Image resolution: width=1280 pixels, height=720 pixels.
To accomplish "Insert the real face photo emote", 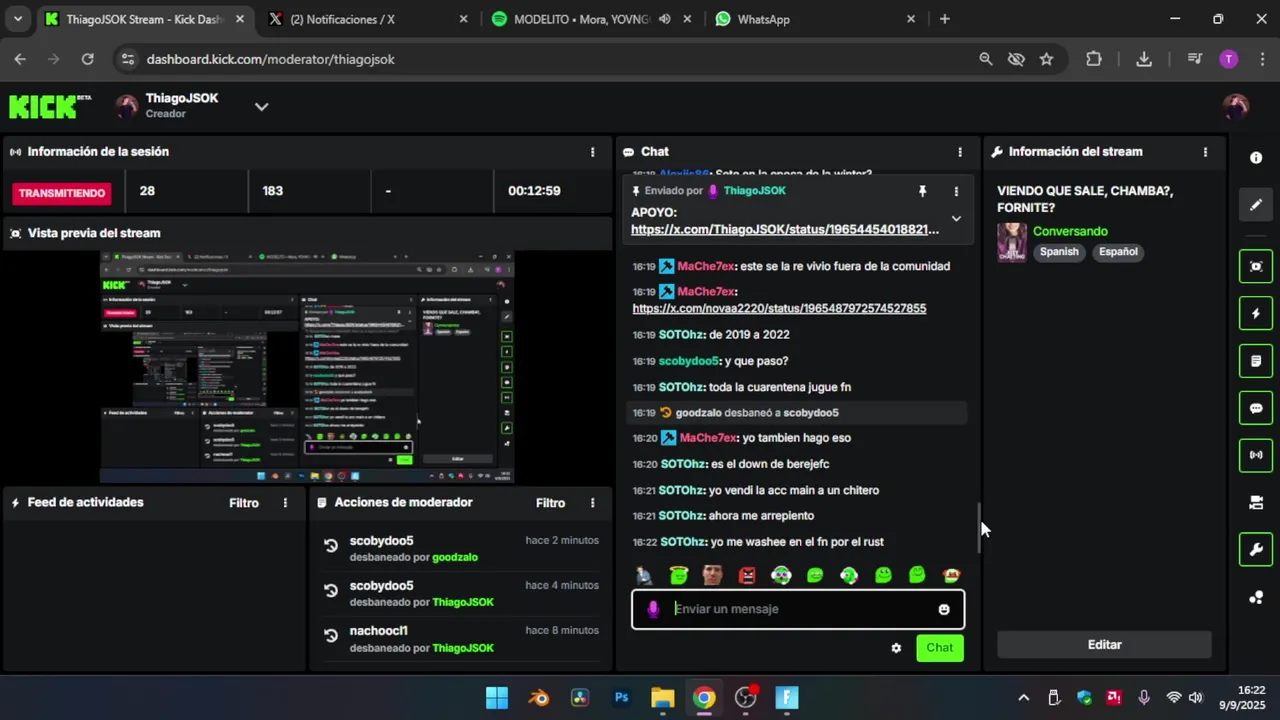I will [712, 575].
